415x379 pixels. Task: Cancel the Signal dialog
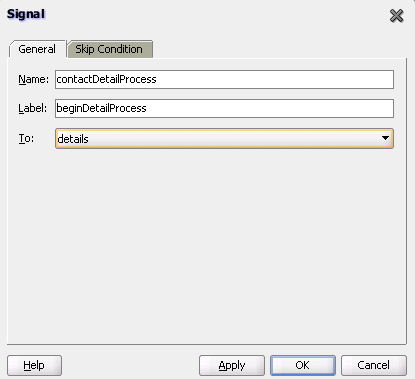(x=374, y=365)
